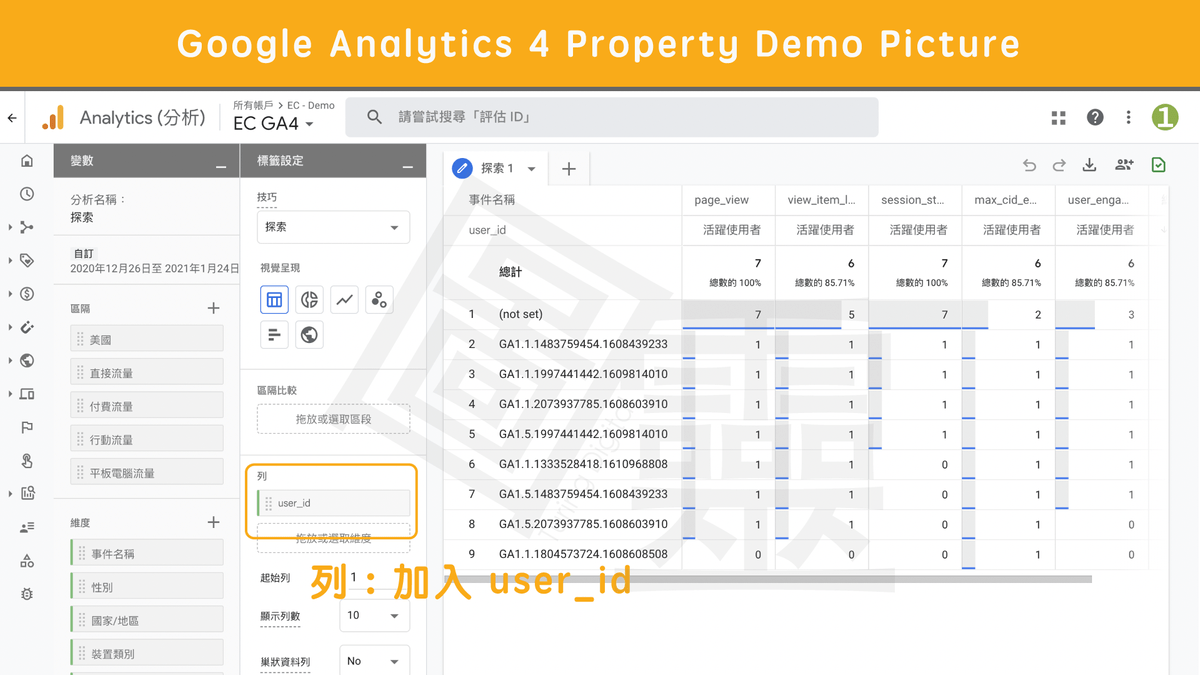This screenshot has width=1200, height=675.
Task: Open the globe Demographics icon in left sidebar
Action: (27, 361)
